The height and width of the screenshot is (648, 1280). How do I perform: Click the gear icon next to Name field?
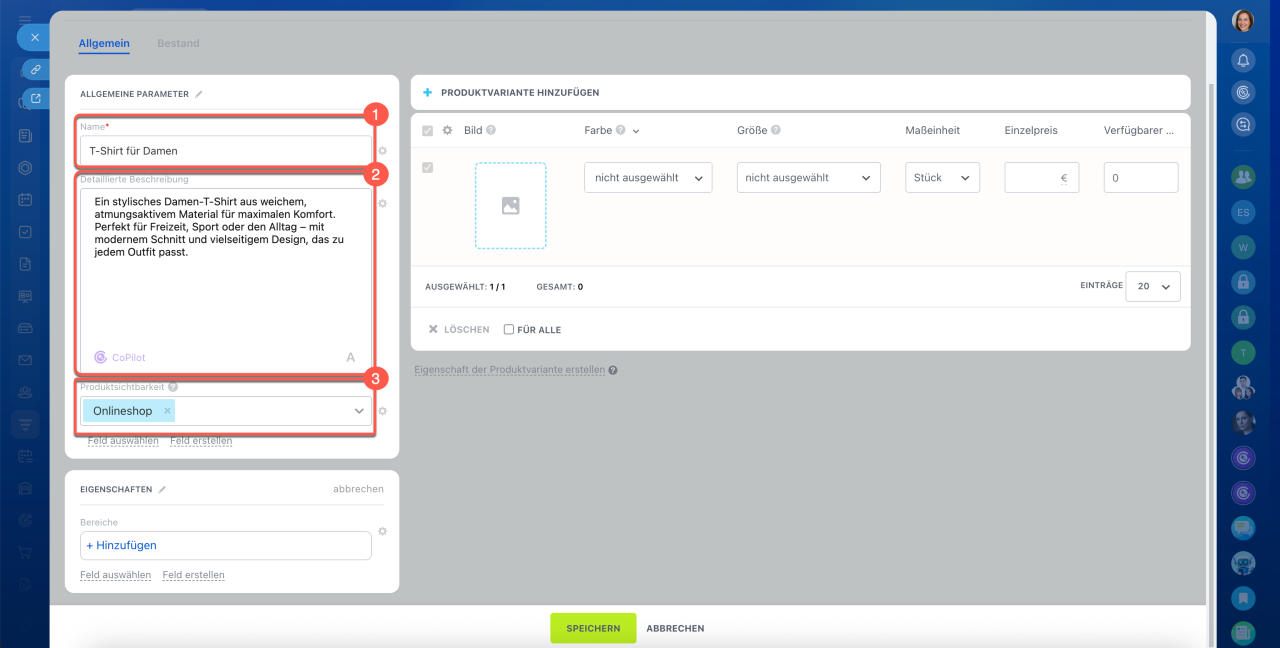[382, 151]
